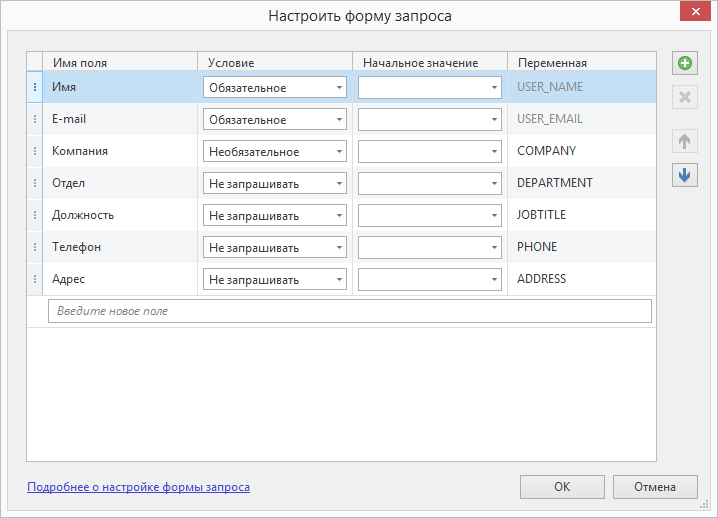Screen dimensions: 718x518
Task: Expand initial value dropdown for Отдел
Action: [430, 184]
